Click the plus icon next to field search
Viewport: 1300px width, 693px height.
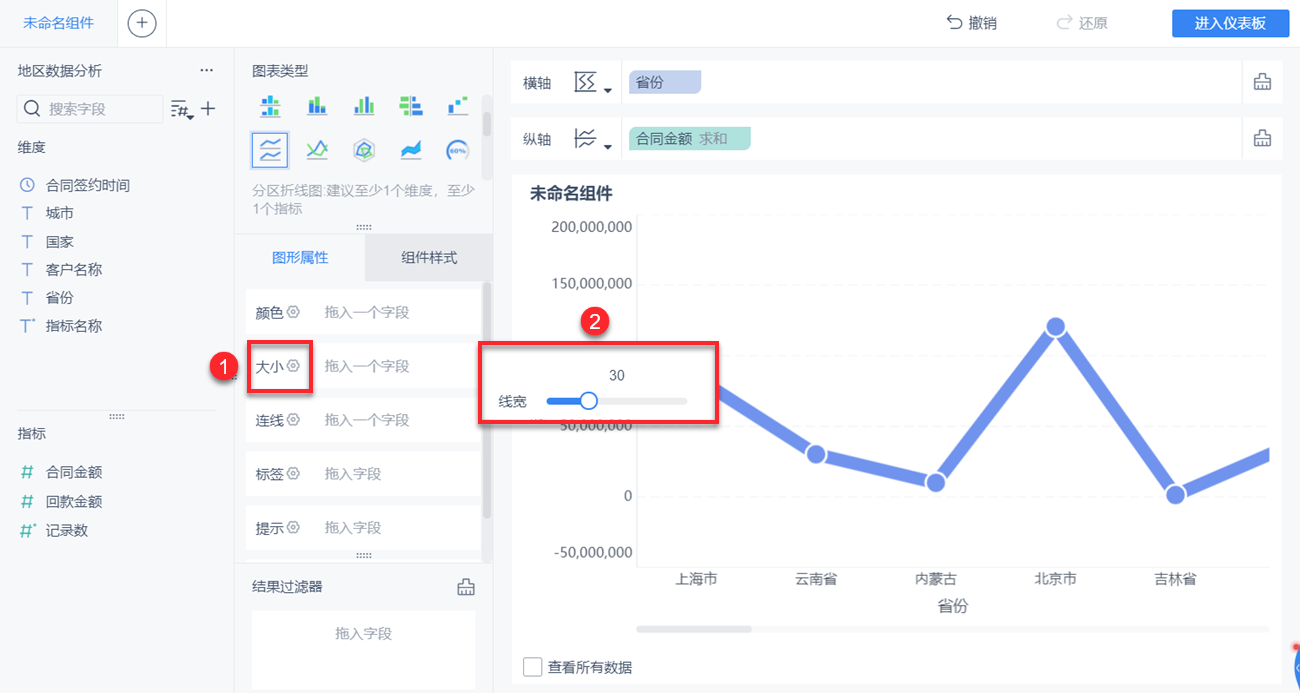coord(208,108)
